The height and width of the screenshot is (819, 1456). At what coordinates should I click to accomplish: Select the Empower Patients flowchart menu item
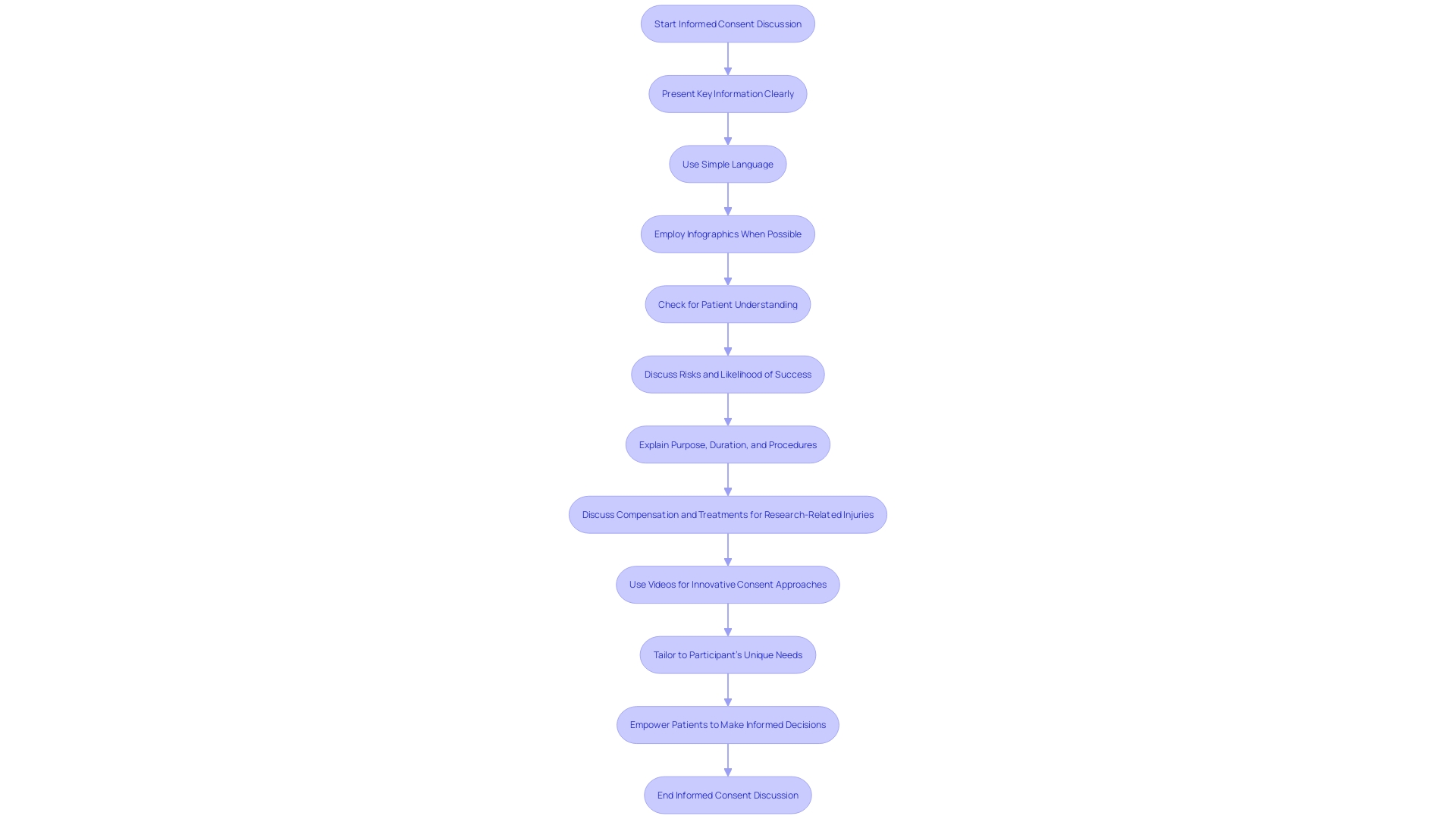click(727, 724)
